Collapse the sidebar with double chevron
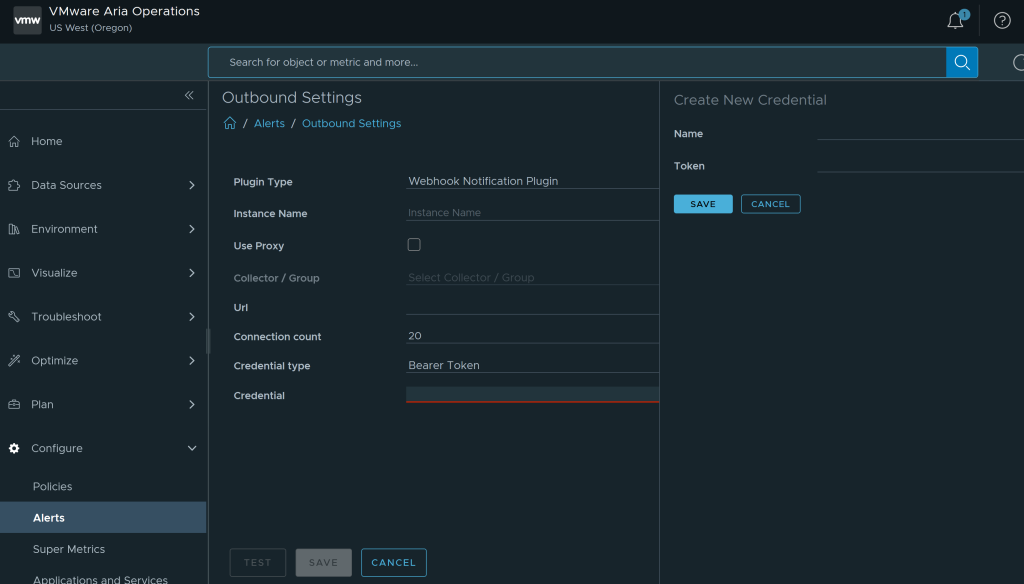 coord(189,95)
